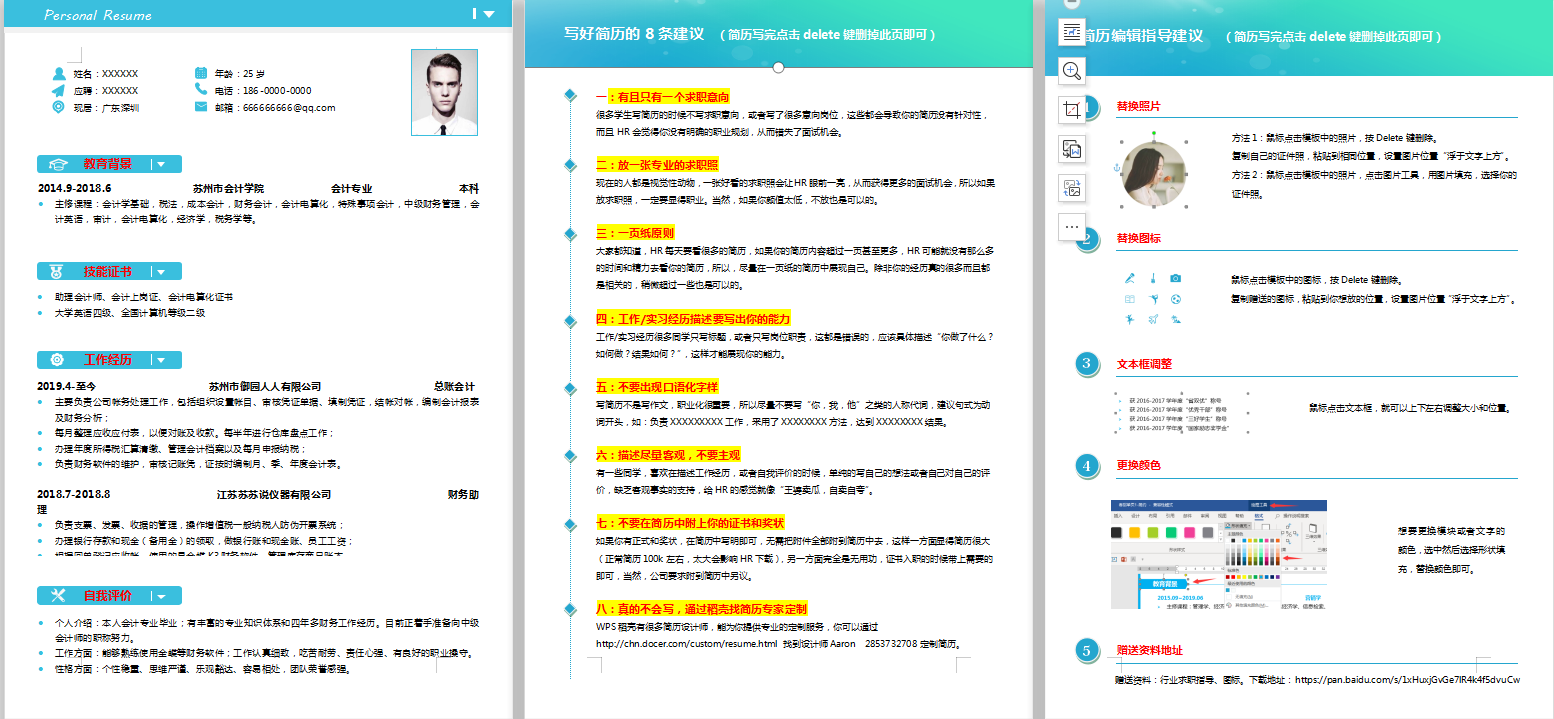The width and height of the screenshot is (1554, 719).
Task: Click the date range 2014.9-2018.6
Action: (74, 188)
